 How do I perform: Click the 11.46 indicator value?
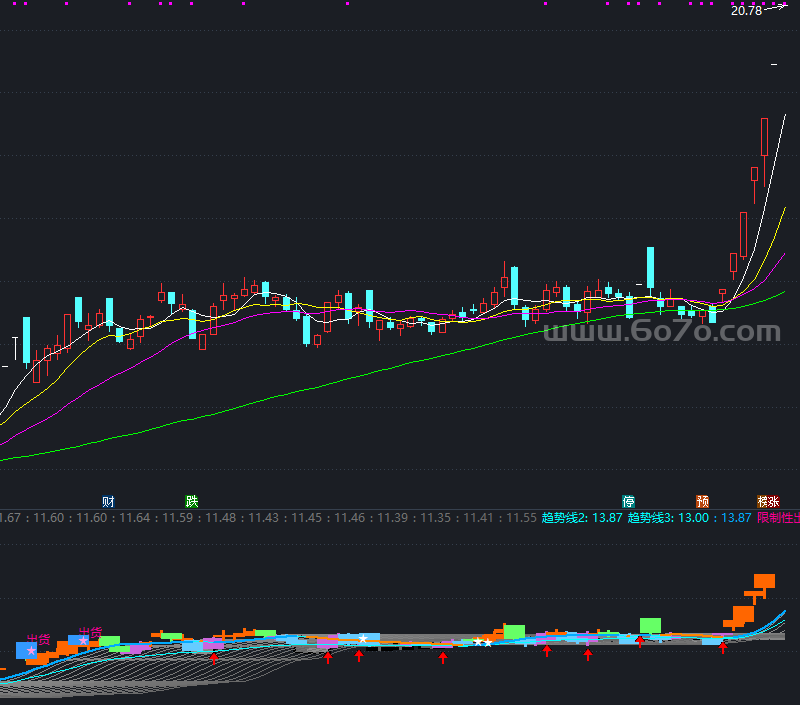point(349,518)
